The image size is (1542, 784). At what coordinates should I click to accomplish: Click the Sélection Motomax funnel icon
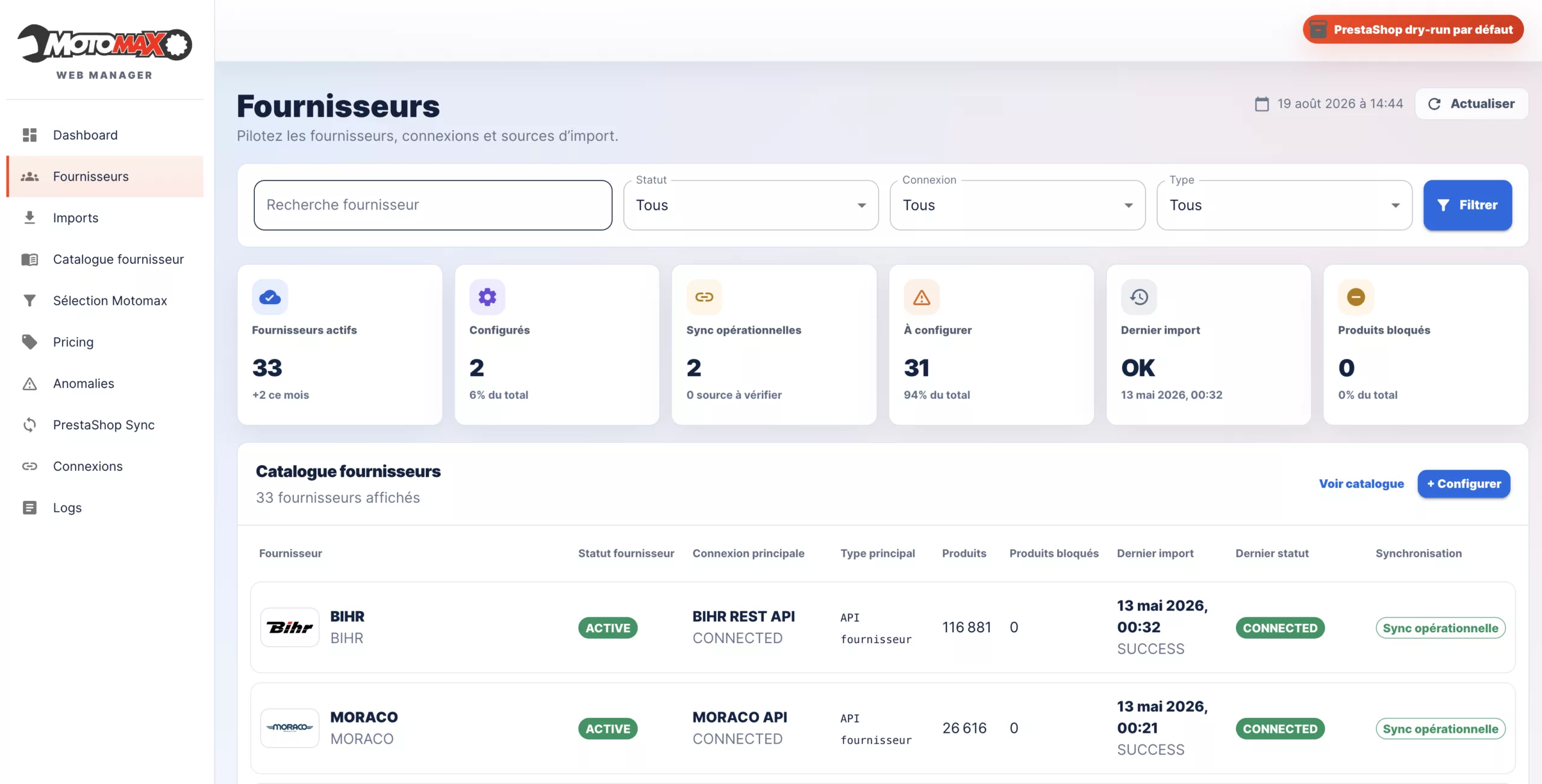[x=30, y=300]
